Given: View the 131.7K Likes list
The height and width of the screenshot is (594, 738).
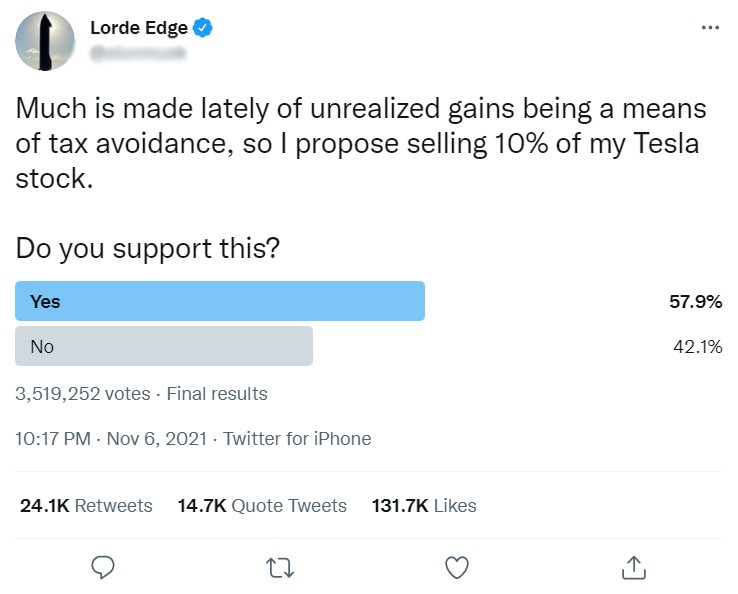Looking at the screenshot, I should tap(424, 505).
